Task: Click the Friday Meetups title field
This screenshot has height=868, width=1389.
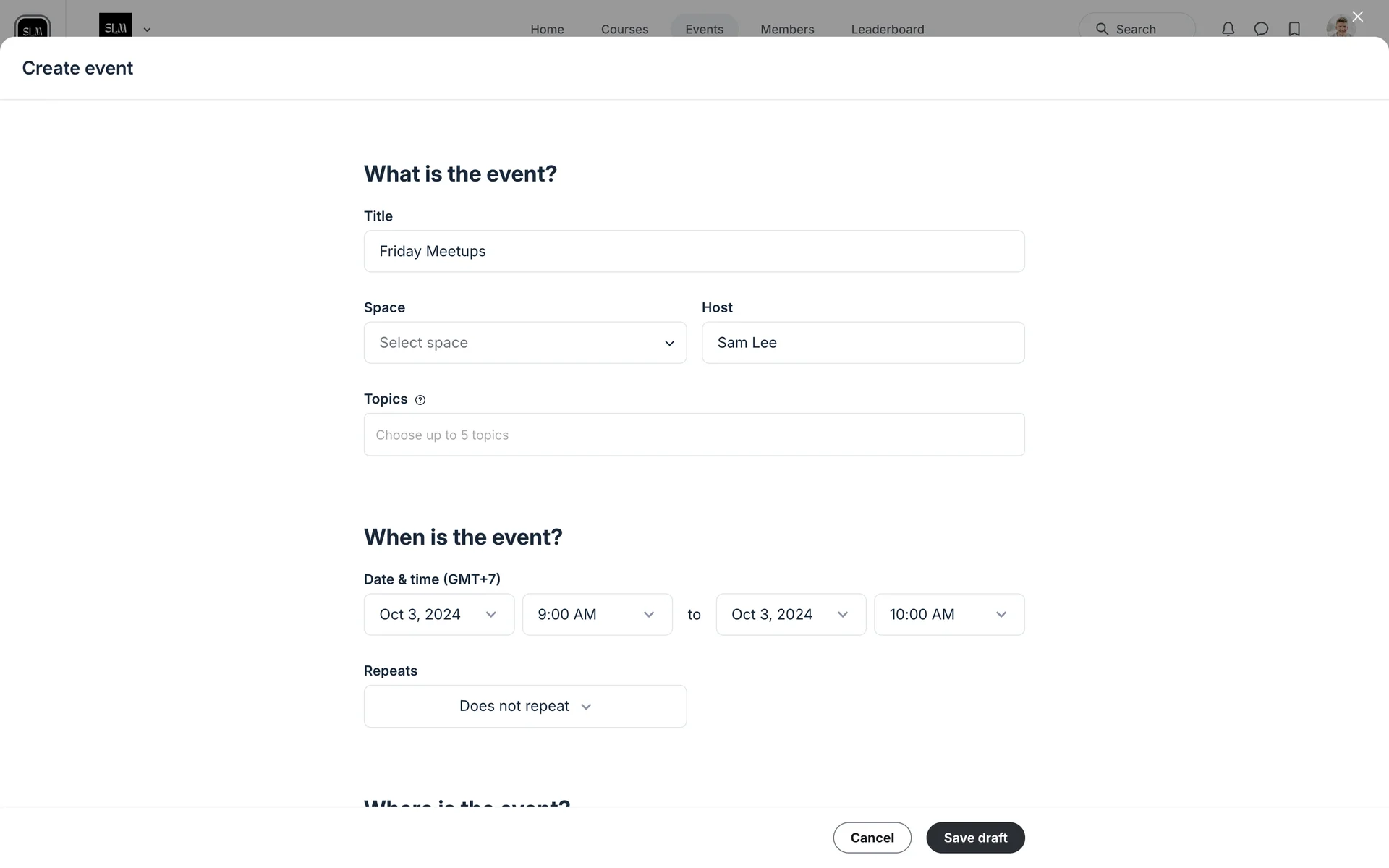Action: (x=694, y=251)
